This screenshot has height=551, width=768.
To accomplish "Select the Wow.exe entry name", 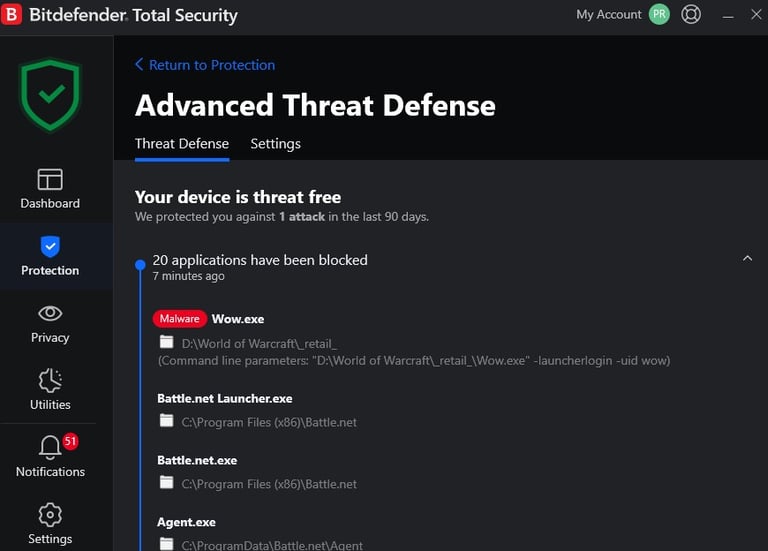I will tap(238, 319).
